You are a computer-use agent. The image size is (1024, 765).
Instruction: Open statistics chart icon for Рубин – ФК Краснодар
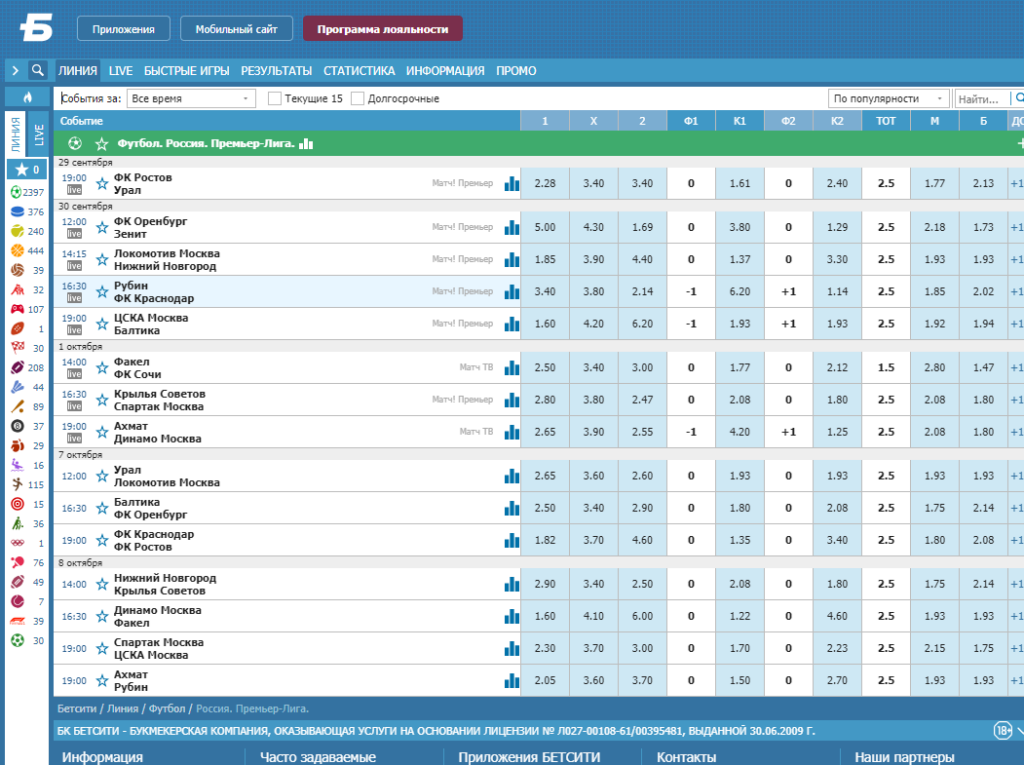tap(512, 291)
